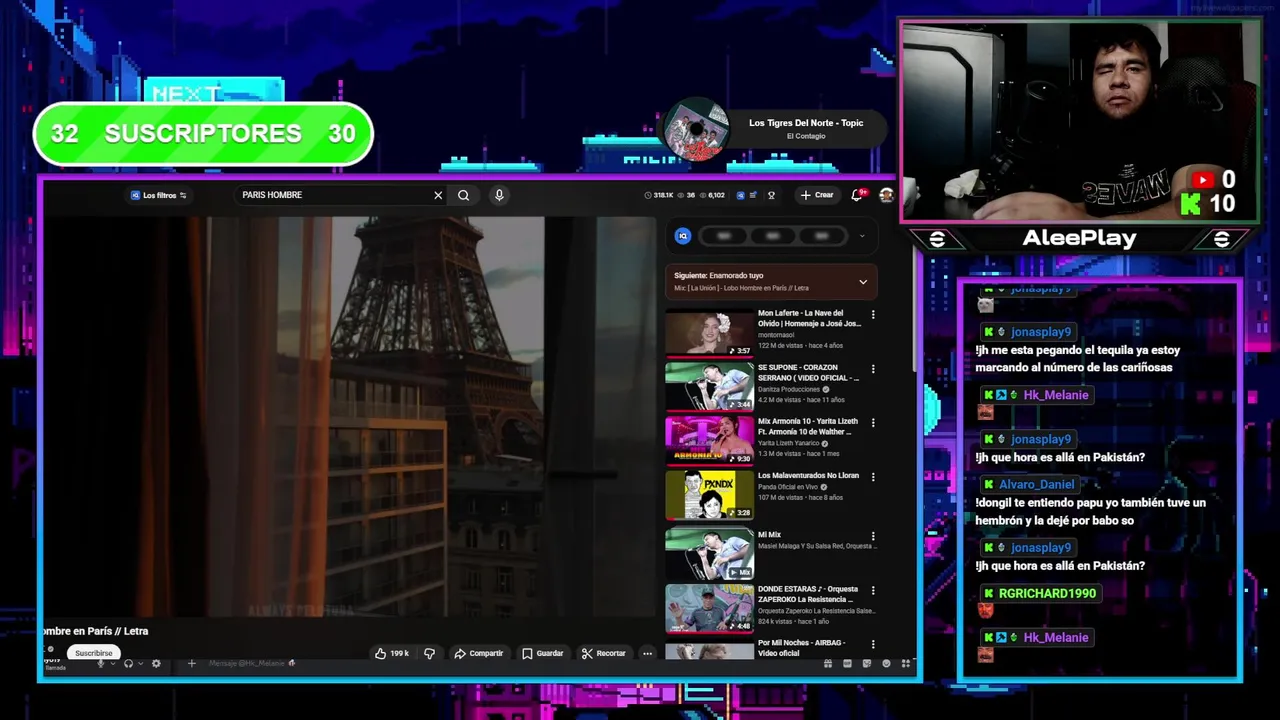The height and width of the screenshot is (720, 1280).
Task: Click RGRICHARD1990 username in chat
Action: point(1047,593)
